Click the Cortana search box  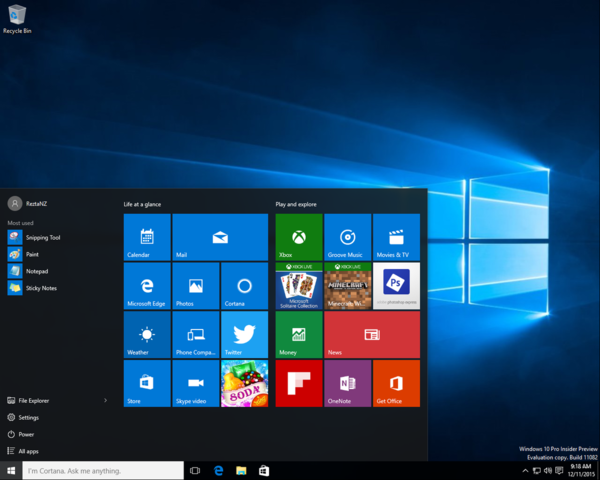click(103, 470)
